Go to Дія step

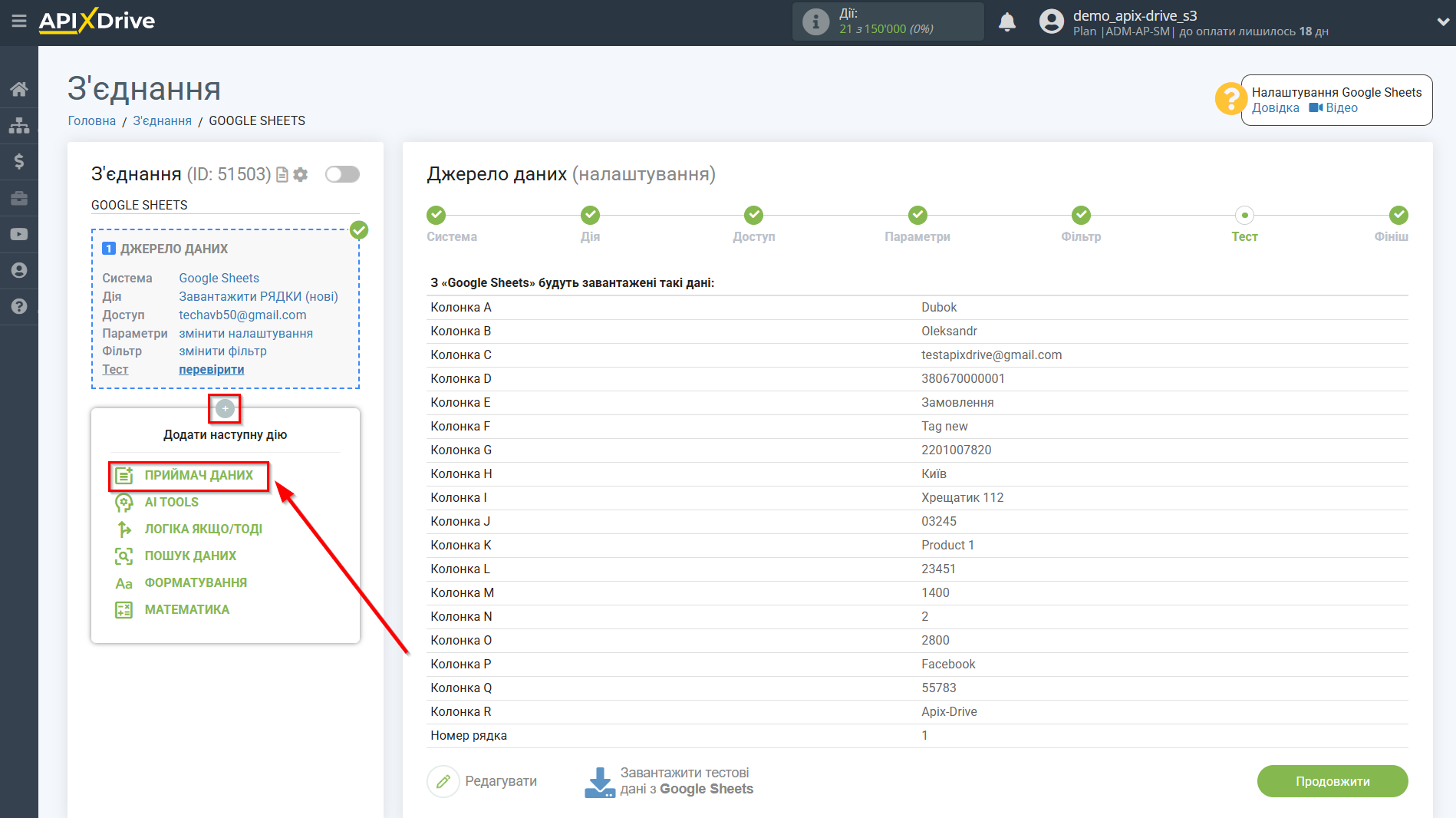(x=590, y=215)
